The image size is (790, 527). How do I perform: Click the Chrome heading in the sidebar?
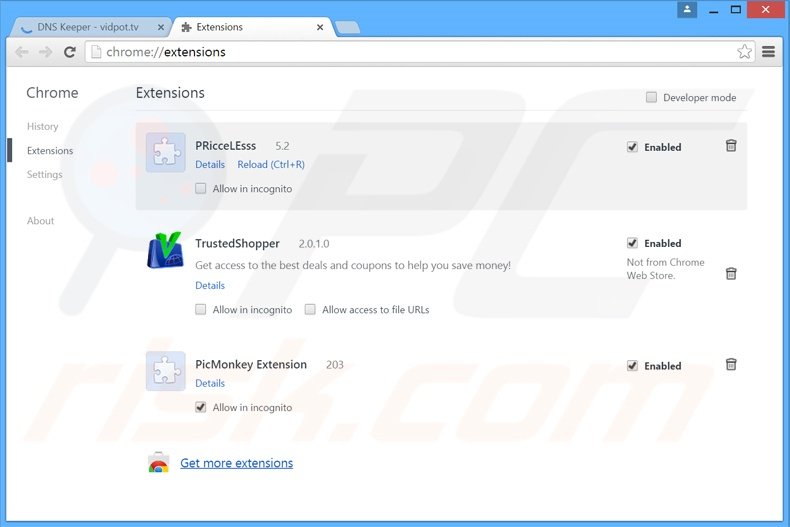point(52,93)
